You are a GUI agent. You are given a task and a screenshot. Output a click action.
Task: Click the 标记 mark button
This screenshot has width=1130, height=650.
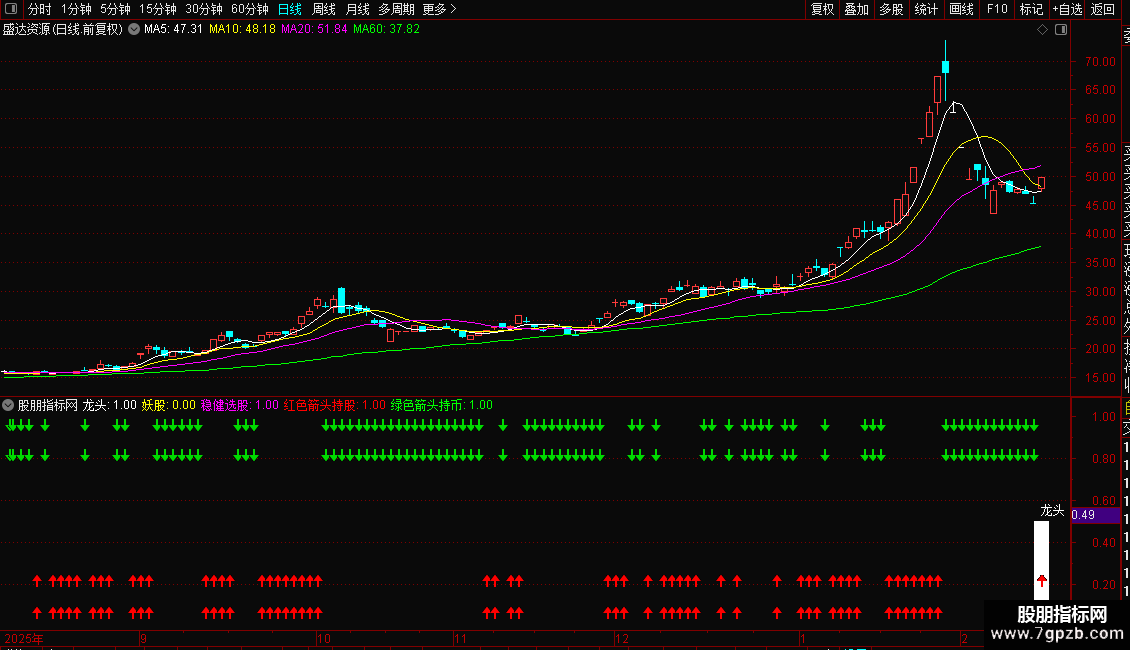click(x=1030, y=9)
